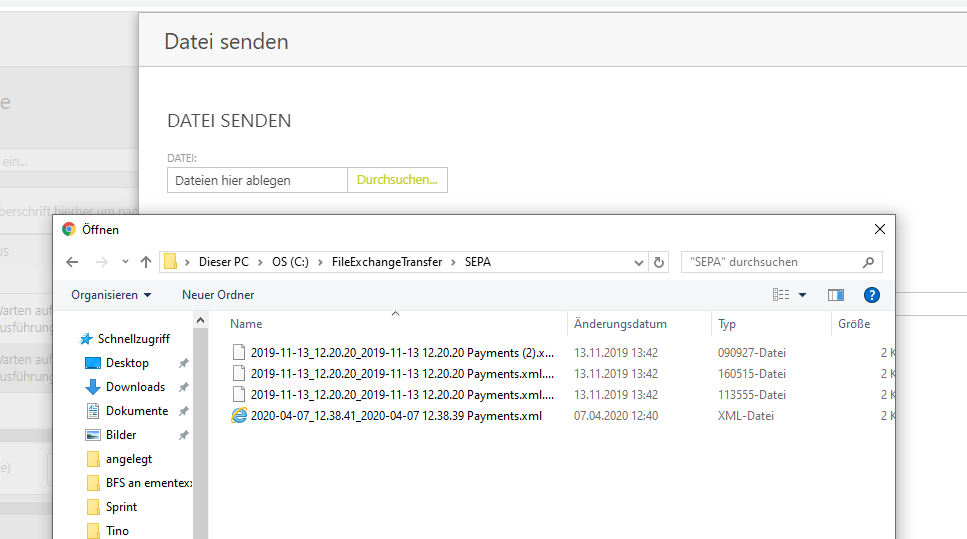The width and height of the screenshot is (967, 539).
Task: Toggle the preview pane icon
Action: coord(836,295)
